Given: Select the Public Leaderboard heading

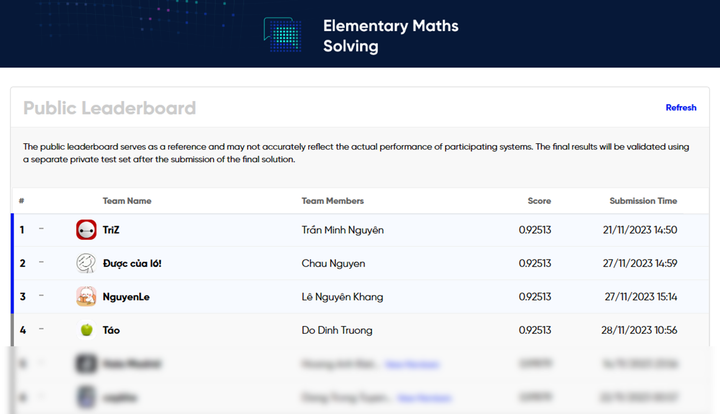Looking at the screenshot, I should 109,108.
